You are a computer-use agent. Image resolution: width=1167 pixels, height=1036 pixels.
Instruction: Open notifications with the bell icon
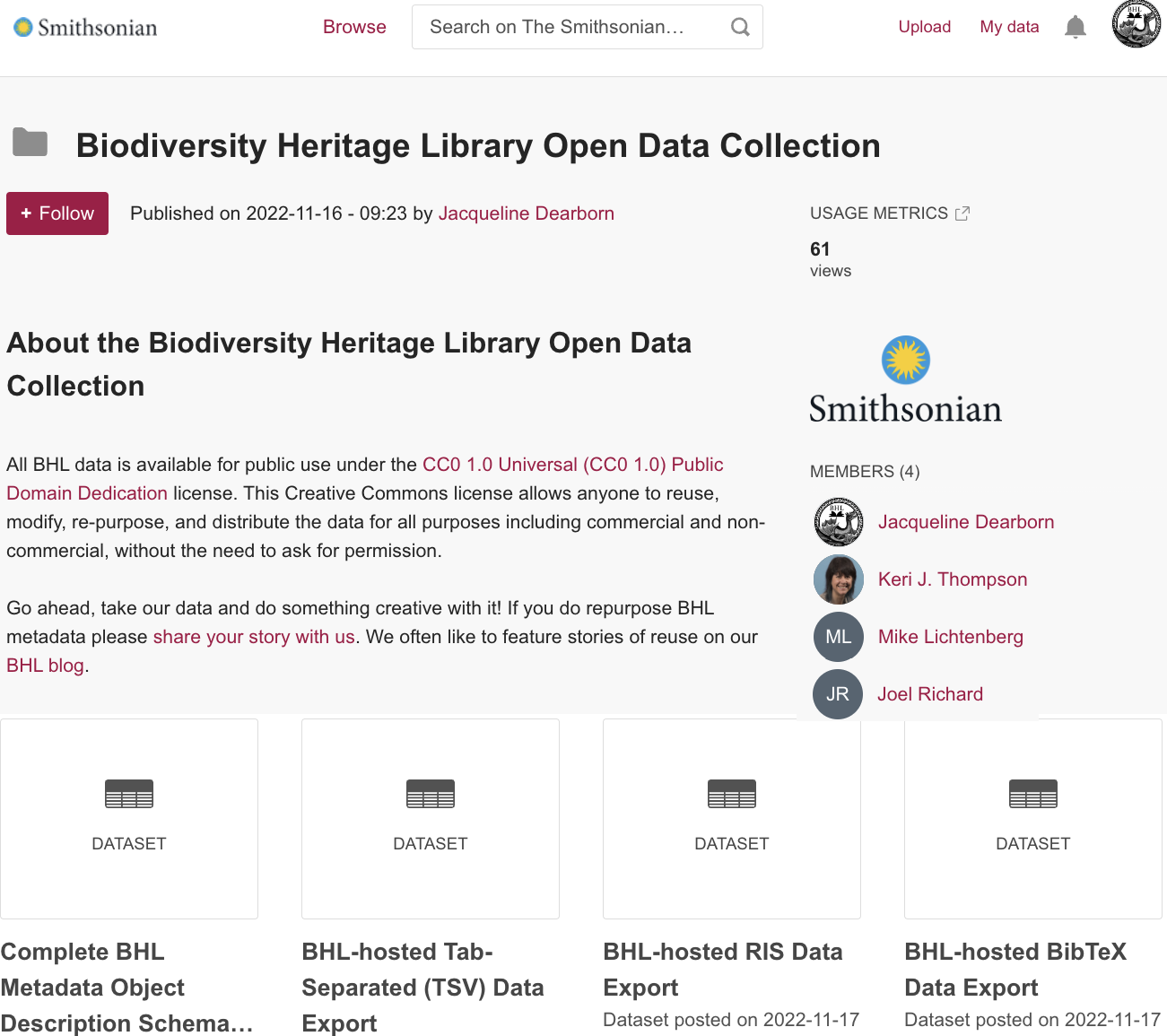[x=1075, y=27]
